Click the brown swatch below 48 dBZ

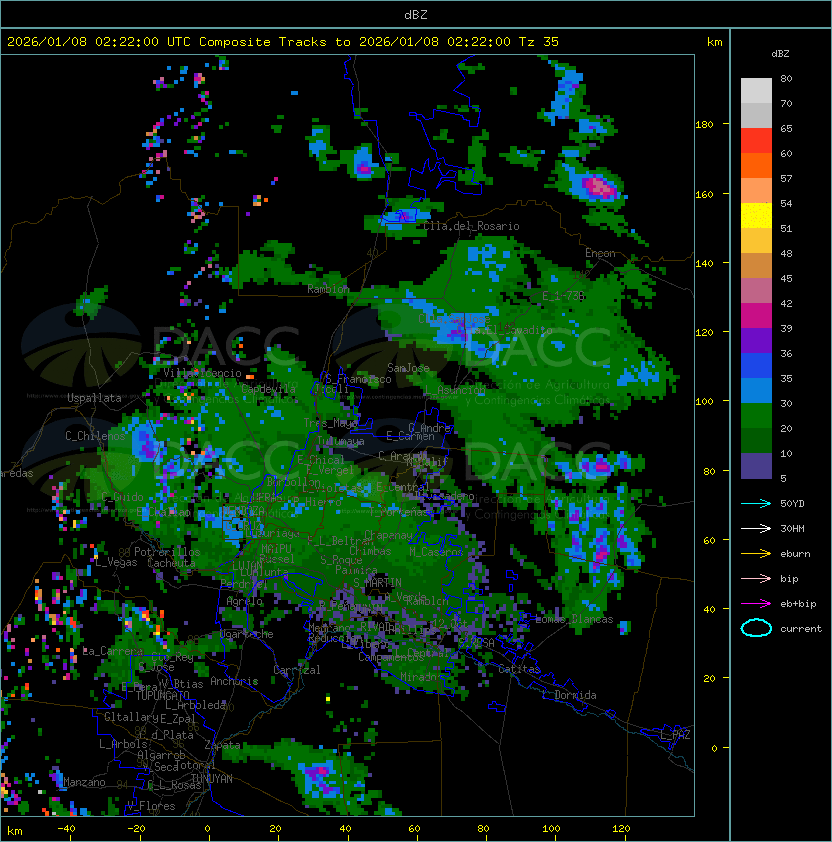tap(756, 266)
